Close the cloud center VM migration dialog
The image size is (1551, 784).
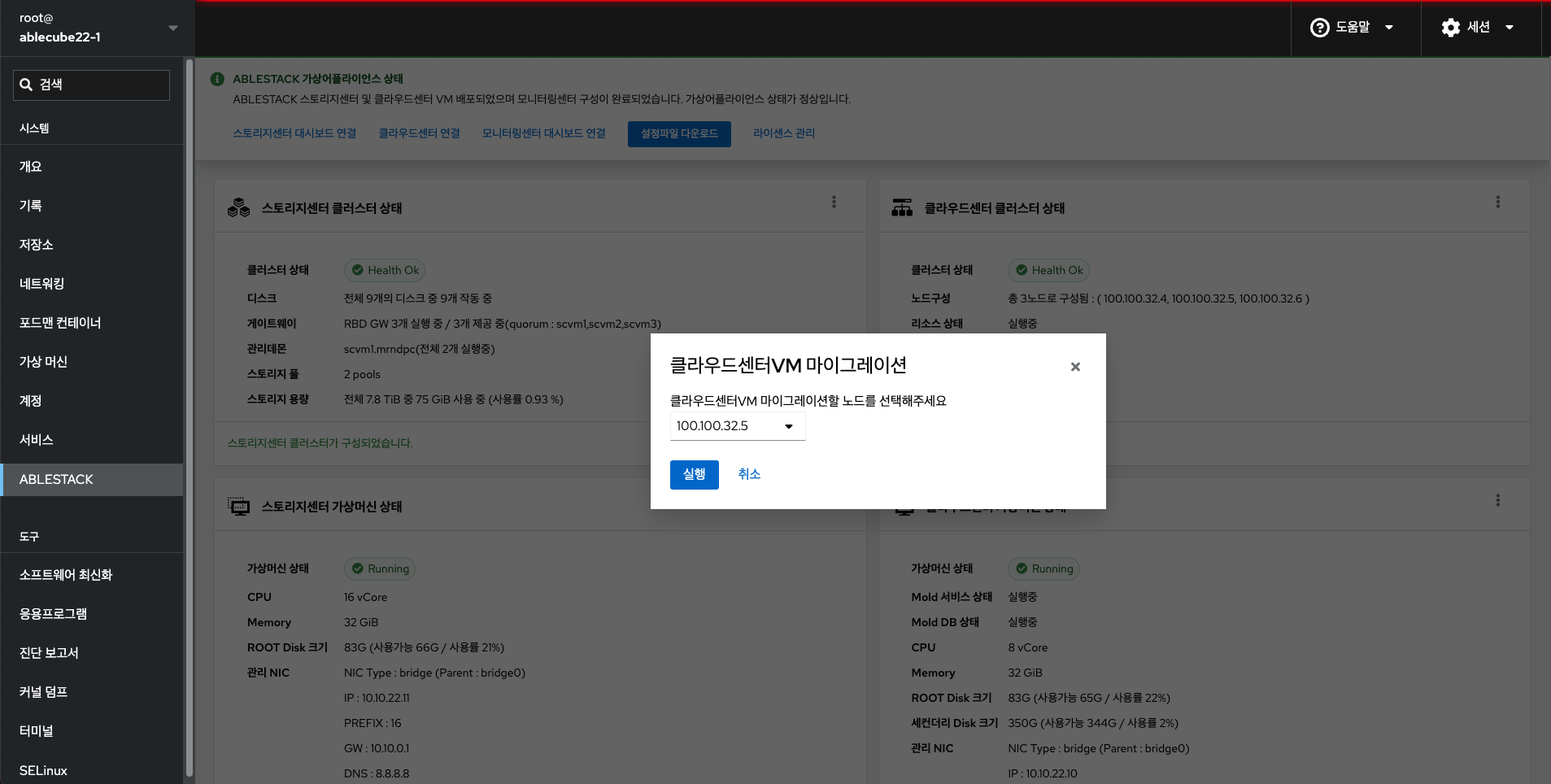(1075, 367)
